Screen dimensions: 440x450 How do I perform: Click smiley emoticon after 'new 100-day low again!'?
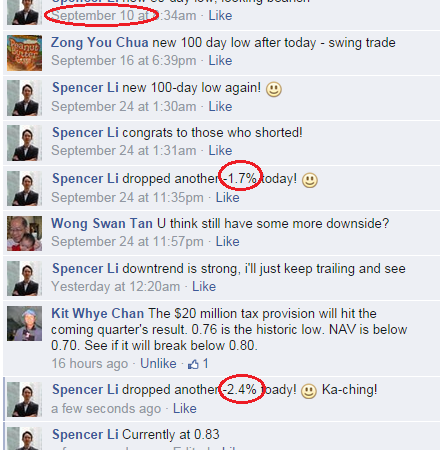pos(274,89)
